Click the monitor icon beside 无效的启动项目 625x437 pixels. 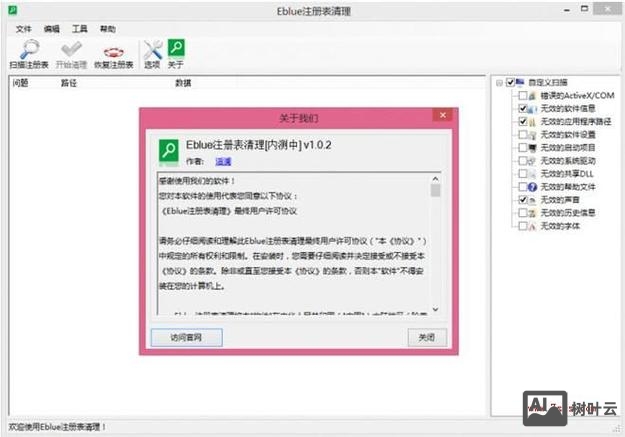click(x=532, y=148)
